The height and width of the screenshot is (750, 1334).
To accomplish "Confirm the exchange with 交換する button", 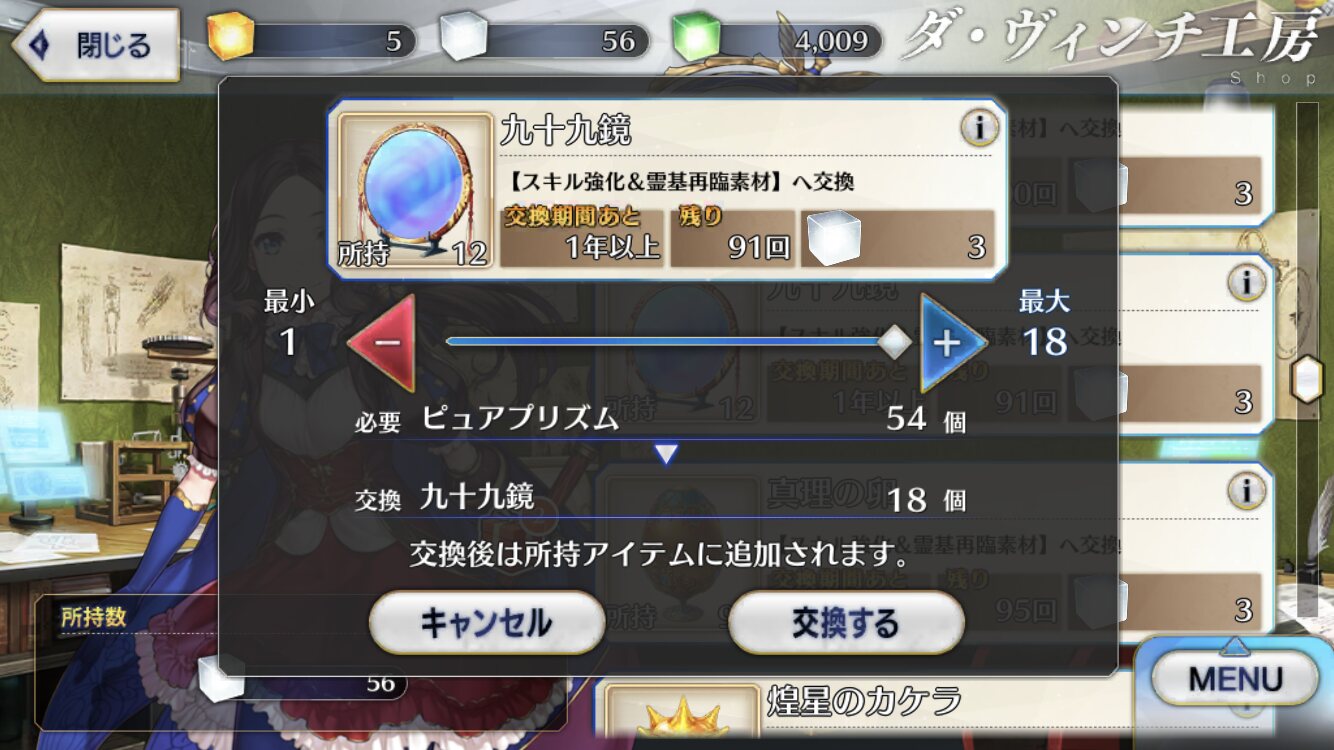I will [846, 624].
